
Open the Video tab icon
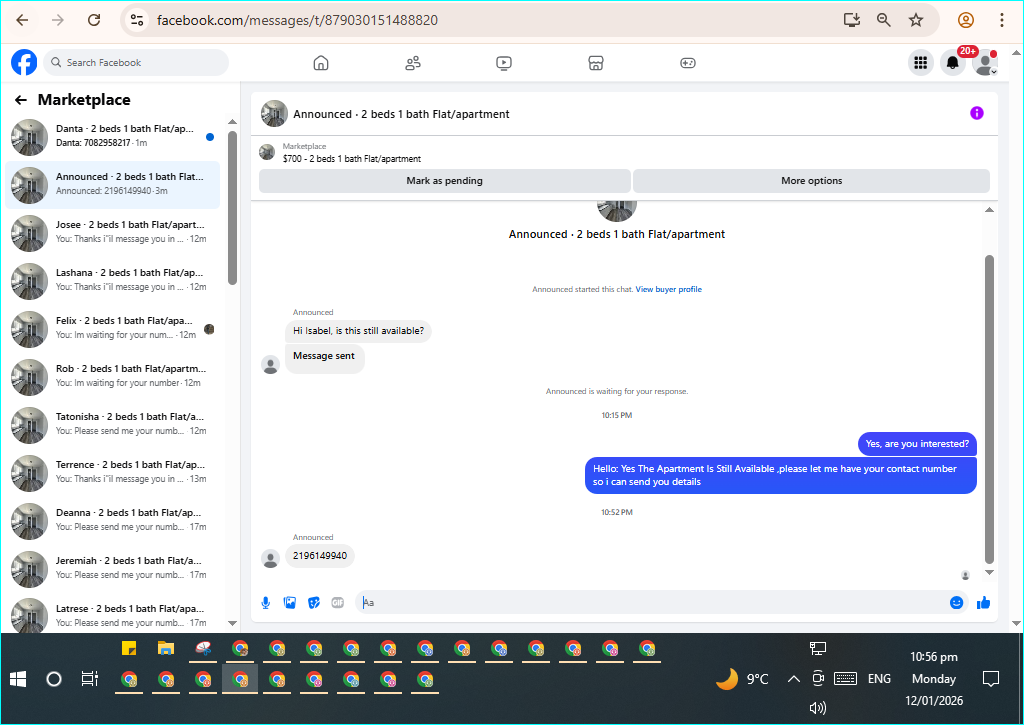click(x=504, y=63)
